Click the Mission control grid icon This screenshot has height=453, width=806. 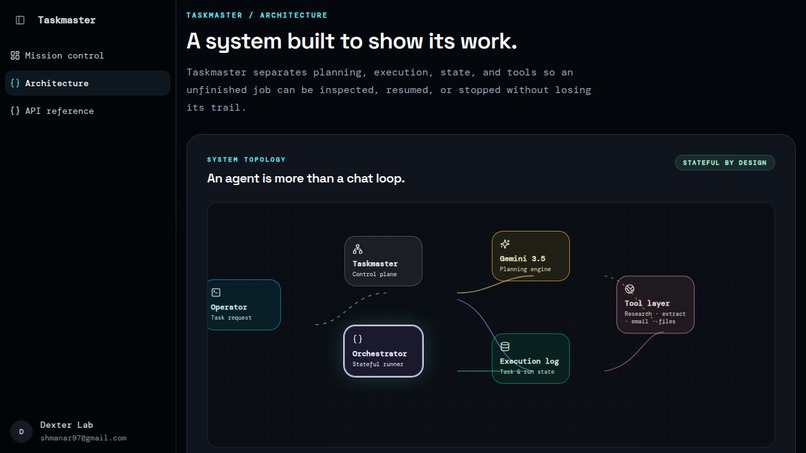point(15,56)
